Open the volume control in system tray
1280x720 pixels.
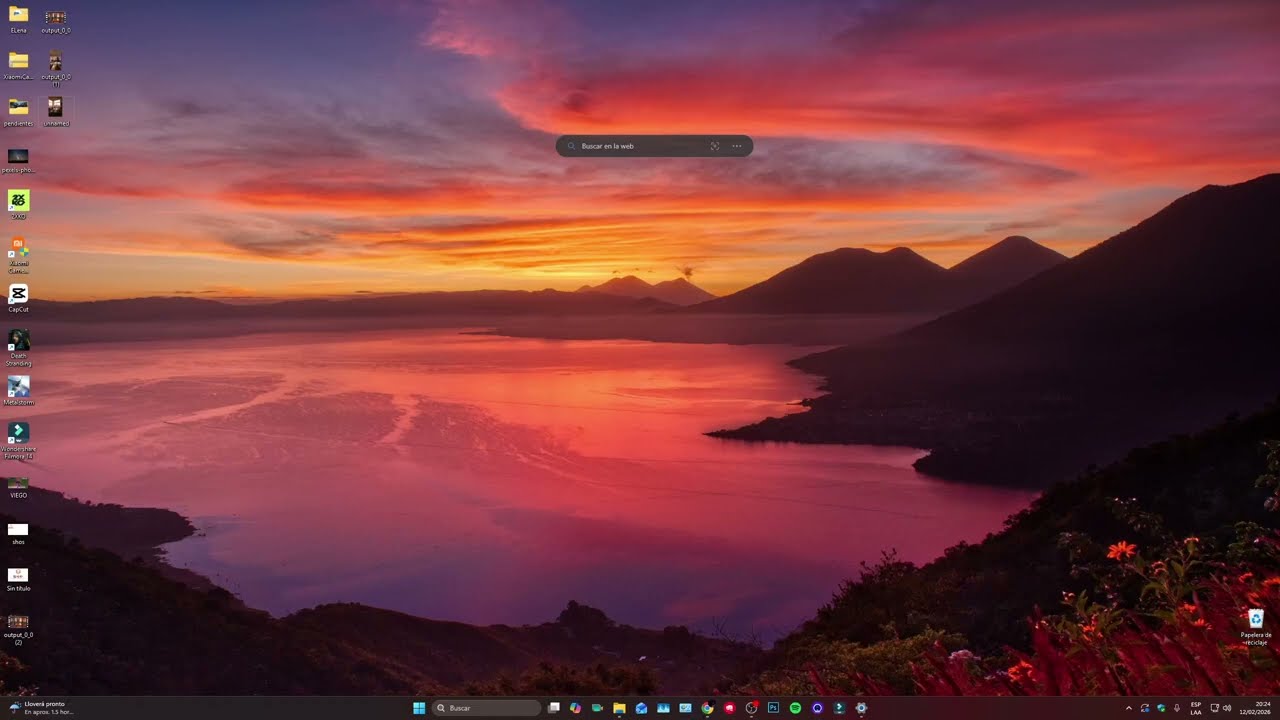[x=1227, y=708]
